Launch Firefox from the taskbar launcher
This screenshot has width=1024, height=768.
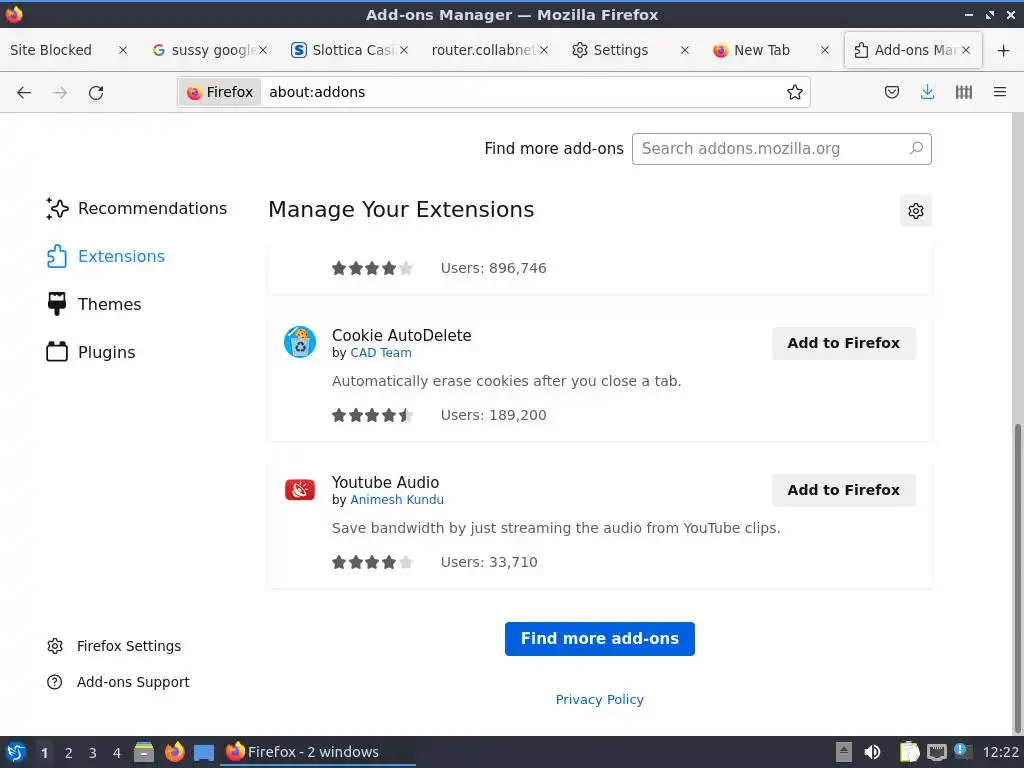pyautogui.click(x=174, y=752)
